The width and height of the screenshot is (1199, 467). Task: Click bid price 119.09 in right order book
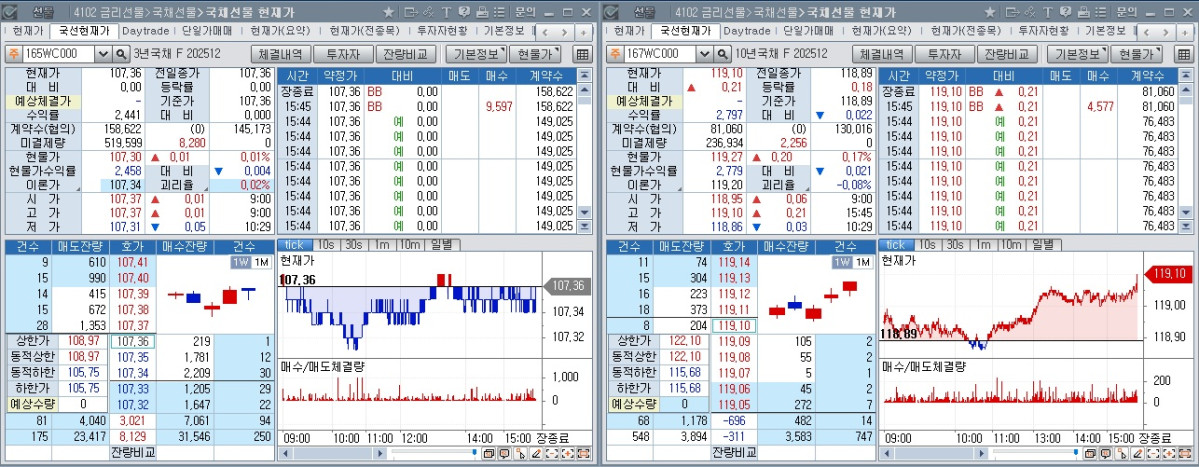point(734,341)
